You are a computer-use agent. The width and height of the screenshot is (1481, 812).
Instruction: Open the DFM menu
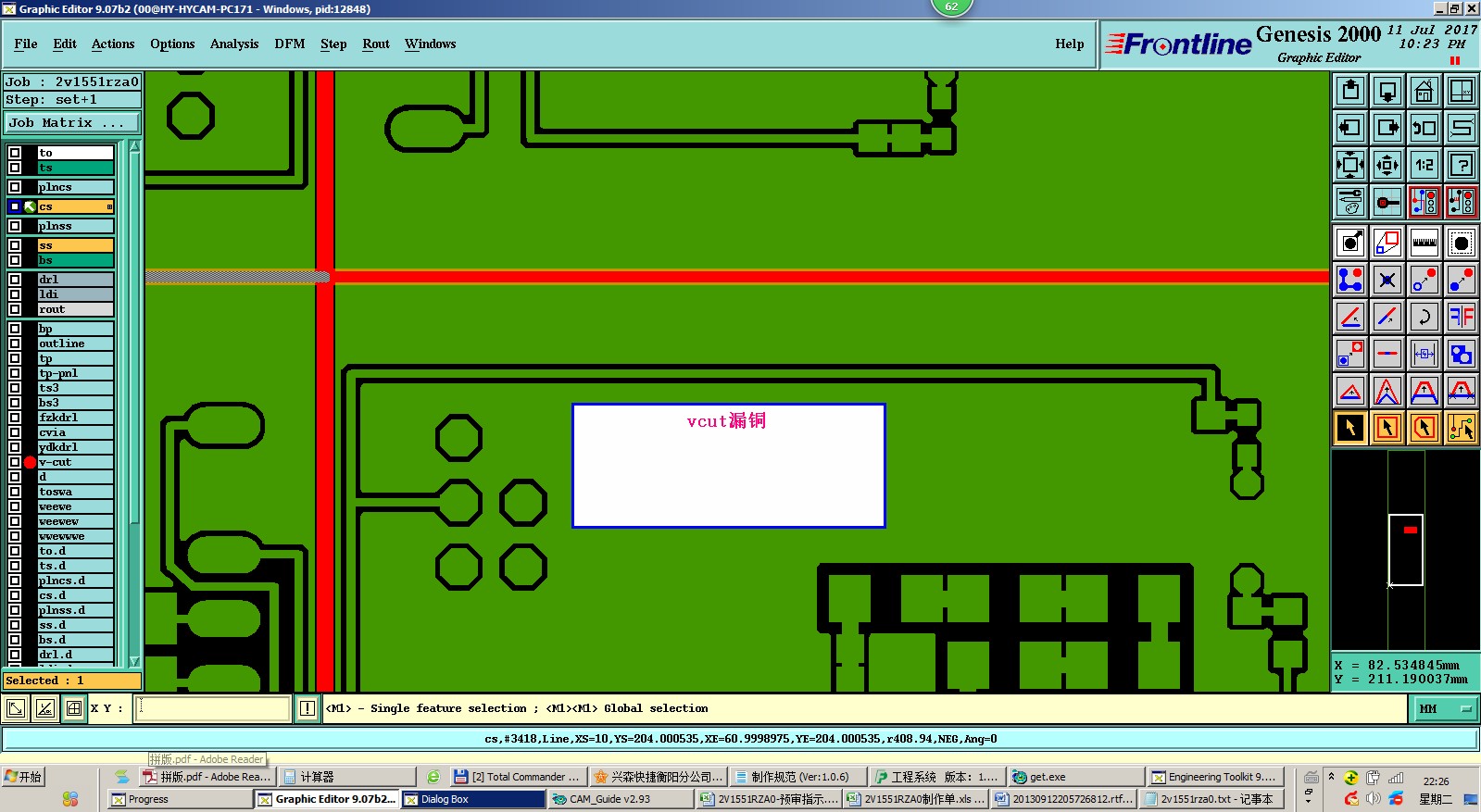point(289,44)
